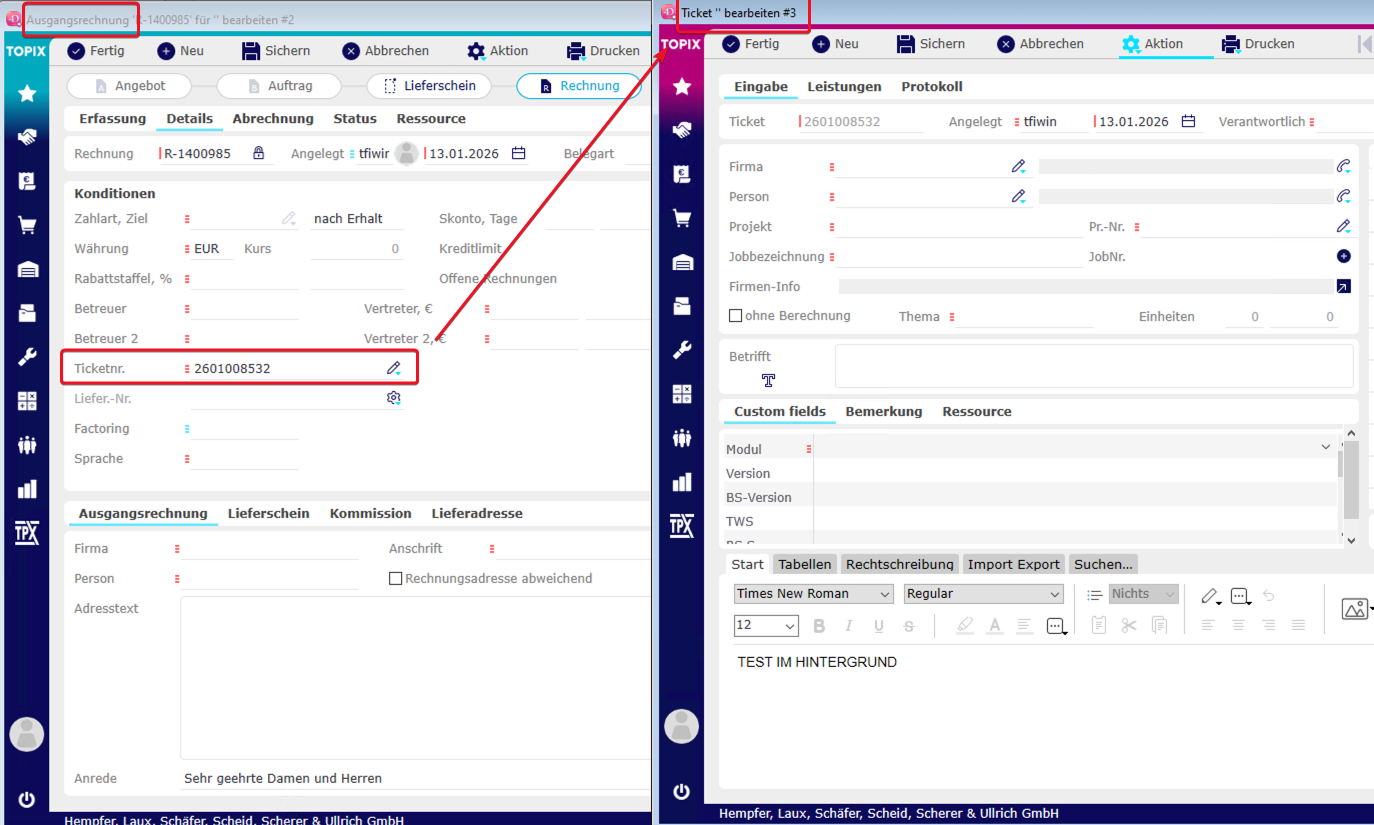
Task: Open Aktion menu in ticket window
Action: (x=1153, y=44)
